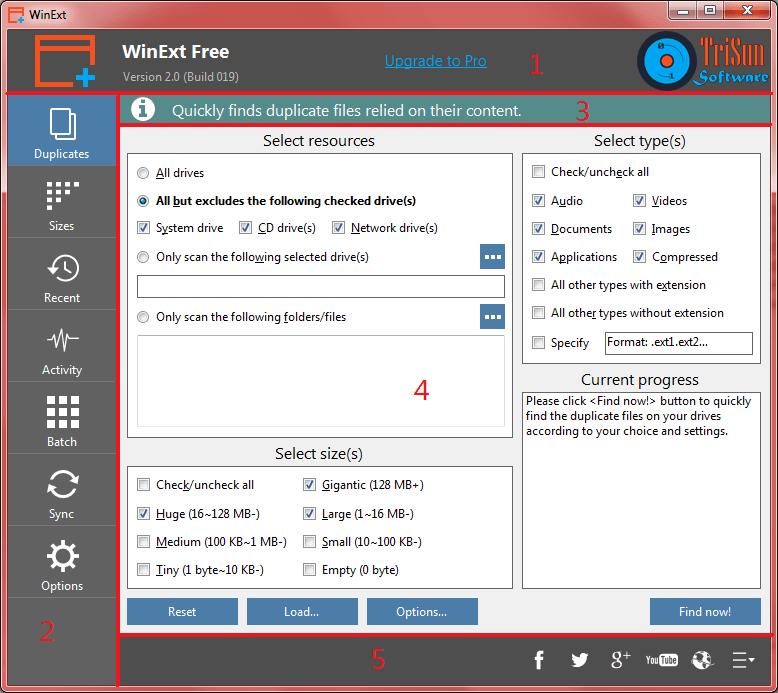Select 'All but excludes the following checked drive(s)'
The height and width of the screenshot is (693, 778).
(143, 201)
